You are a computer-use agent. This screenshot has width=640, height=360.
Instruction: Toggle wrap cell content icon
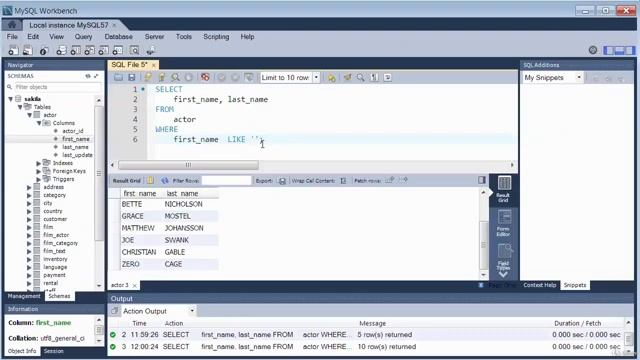click(x=343, y=180)
